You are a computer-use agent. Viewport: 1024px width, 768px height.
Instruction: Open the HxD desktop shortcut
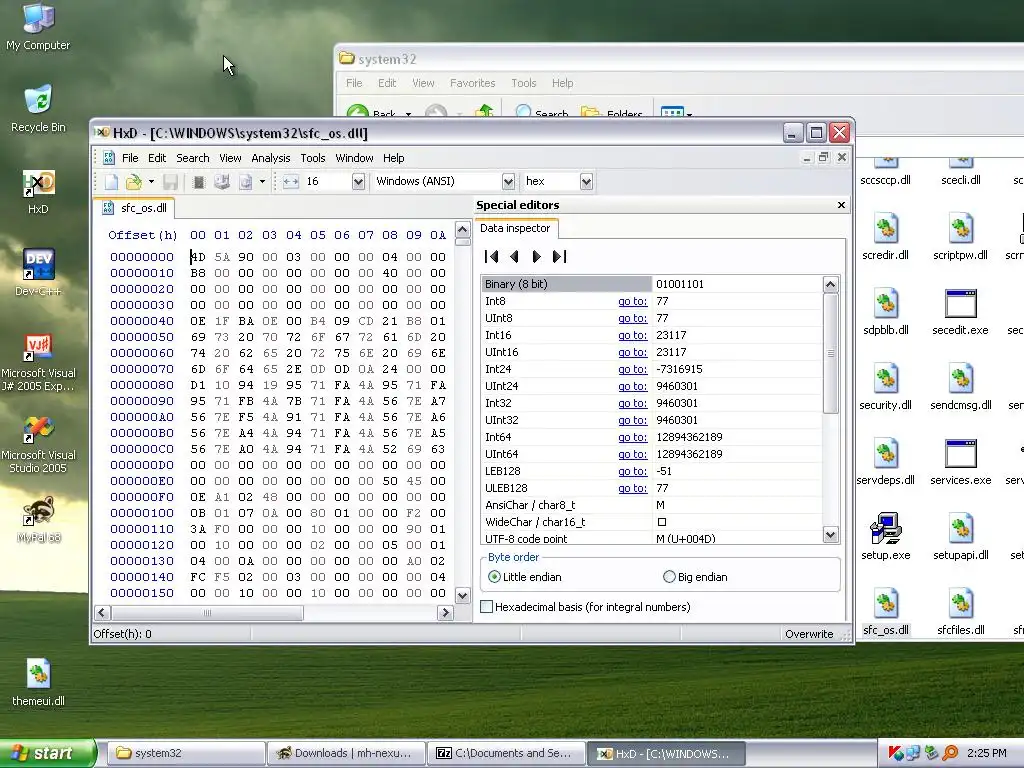point(39,192)
